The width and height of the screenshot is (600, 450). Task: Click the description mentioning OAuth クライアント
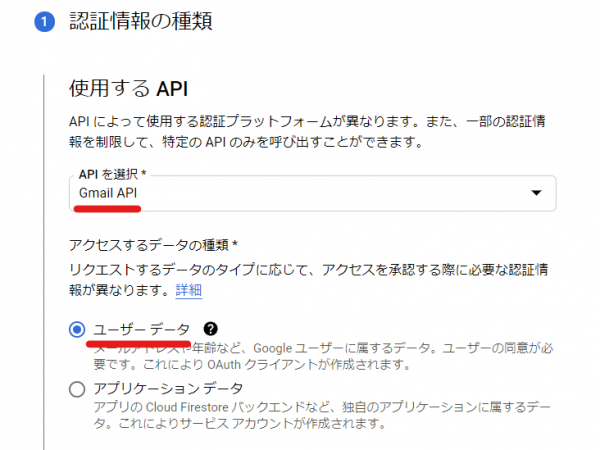click(323, 356)
